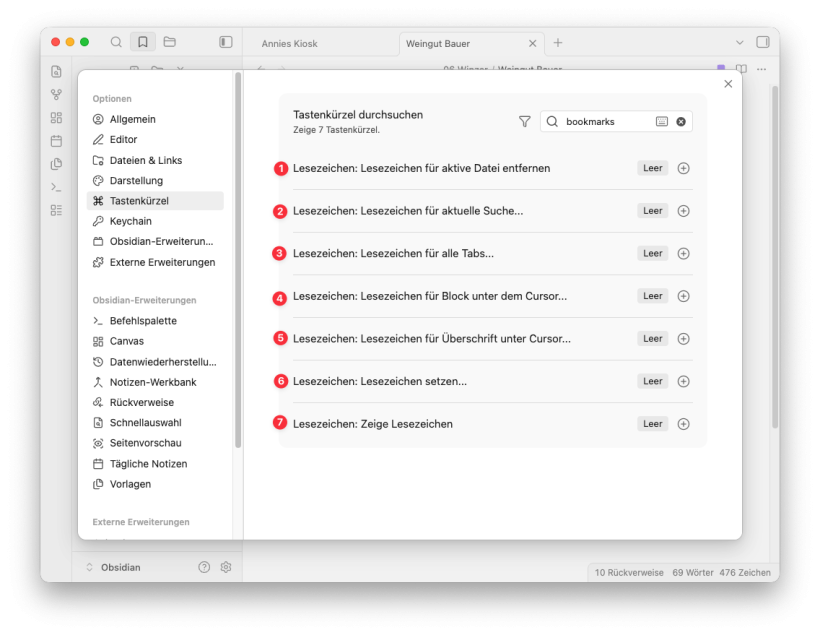Add hotkey for 'Lesezeichen setzen...'
820x635 pixels.
[683, 381]
